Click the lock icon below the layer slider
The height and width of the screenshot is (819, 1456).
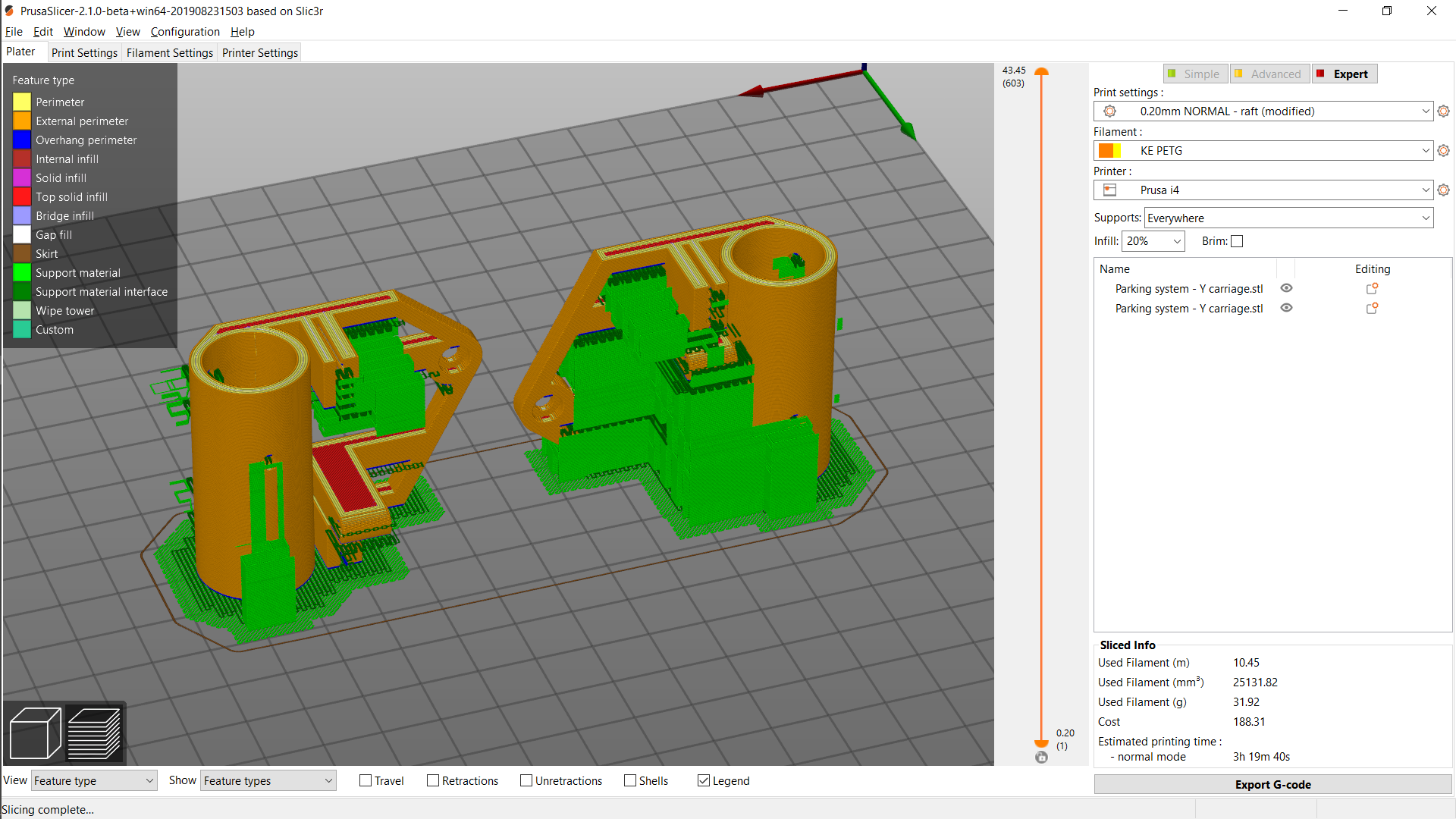pos(1041,757)
